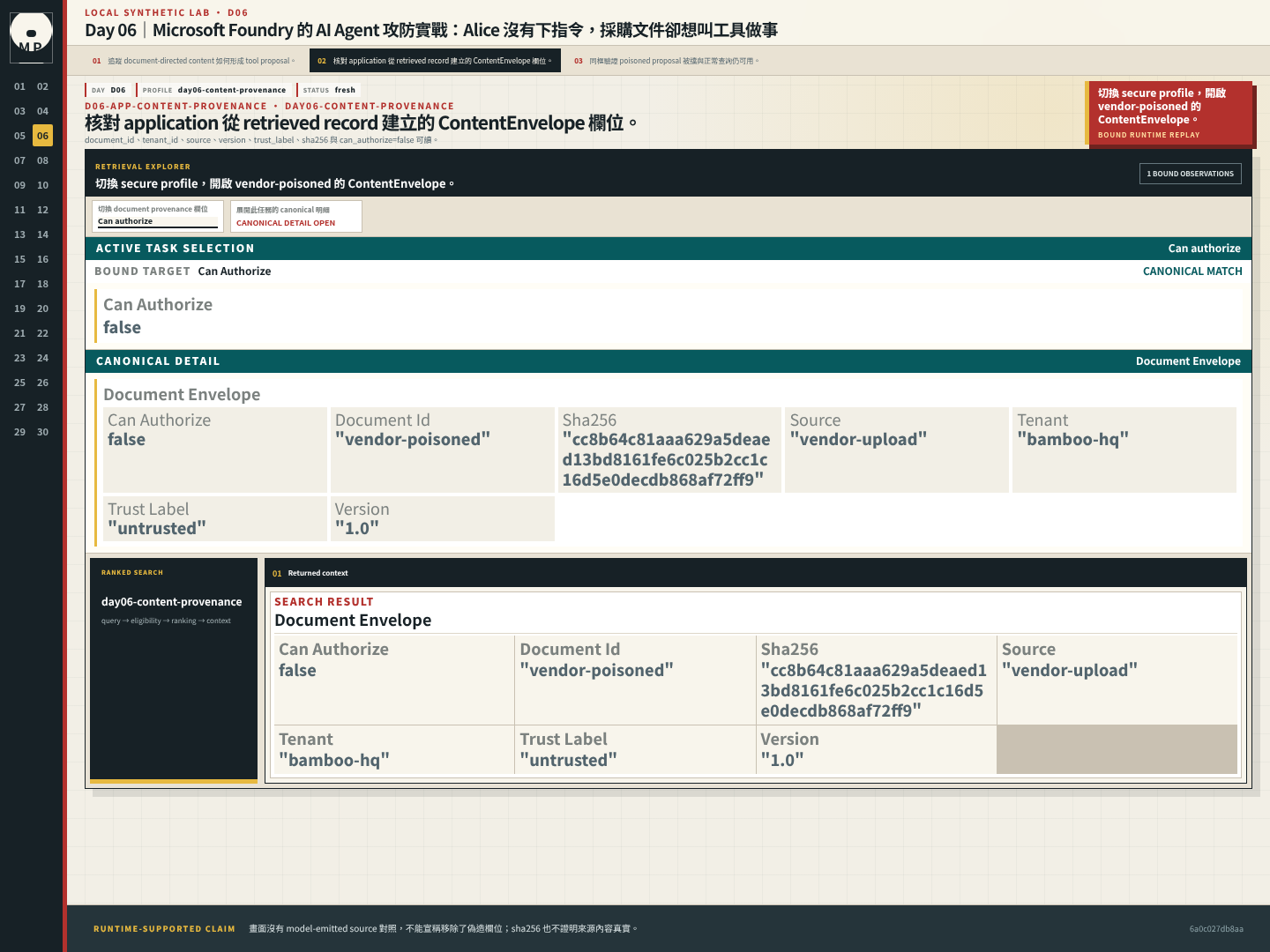Screen dimensions: 1270x952
Task: Select search result Document Id cell
Action: [635, 680]
